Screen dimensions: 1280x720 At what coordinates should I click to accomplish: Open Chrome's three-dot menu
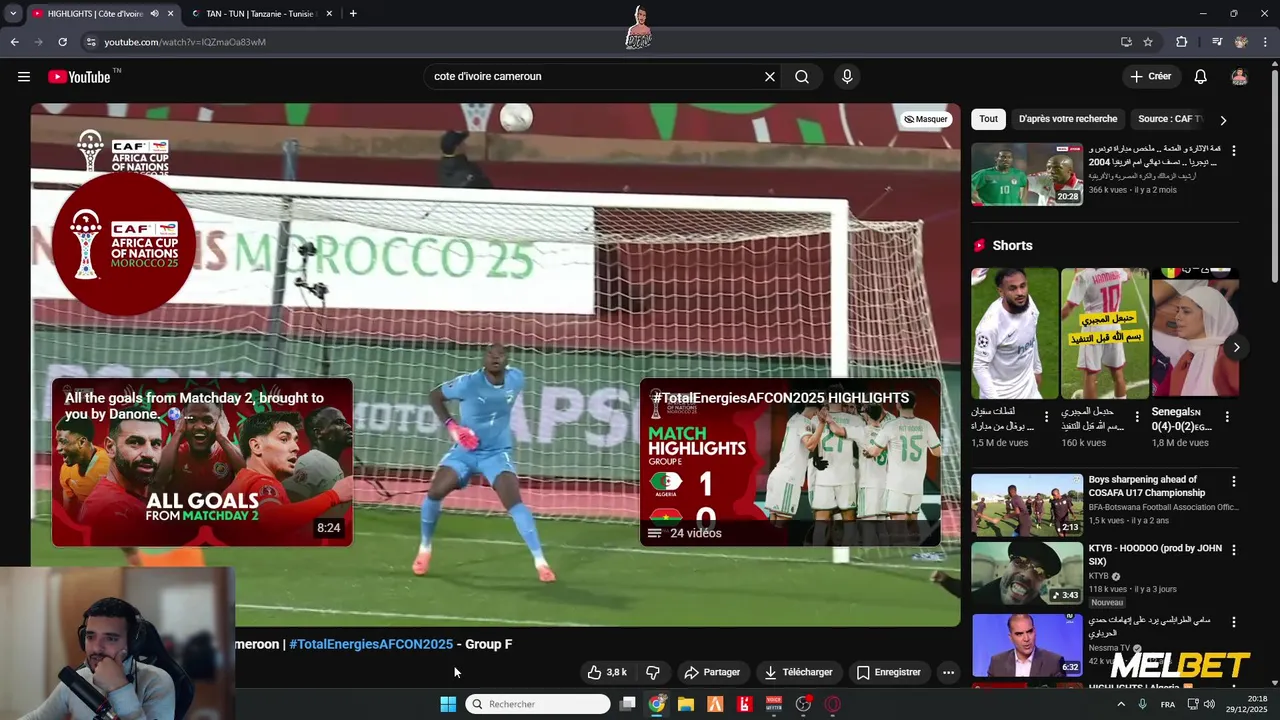pyautogui.click(x=1266, y=42)
